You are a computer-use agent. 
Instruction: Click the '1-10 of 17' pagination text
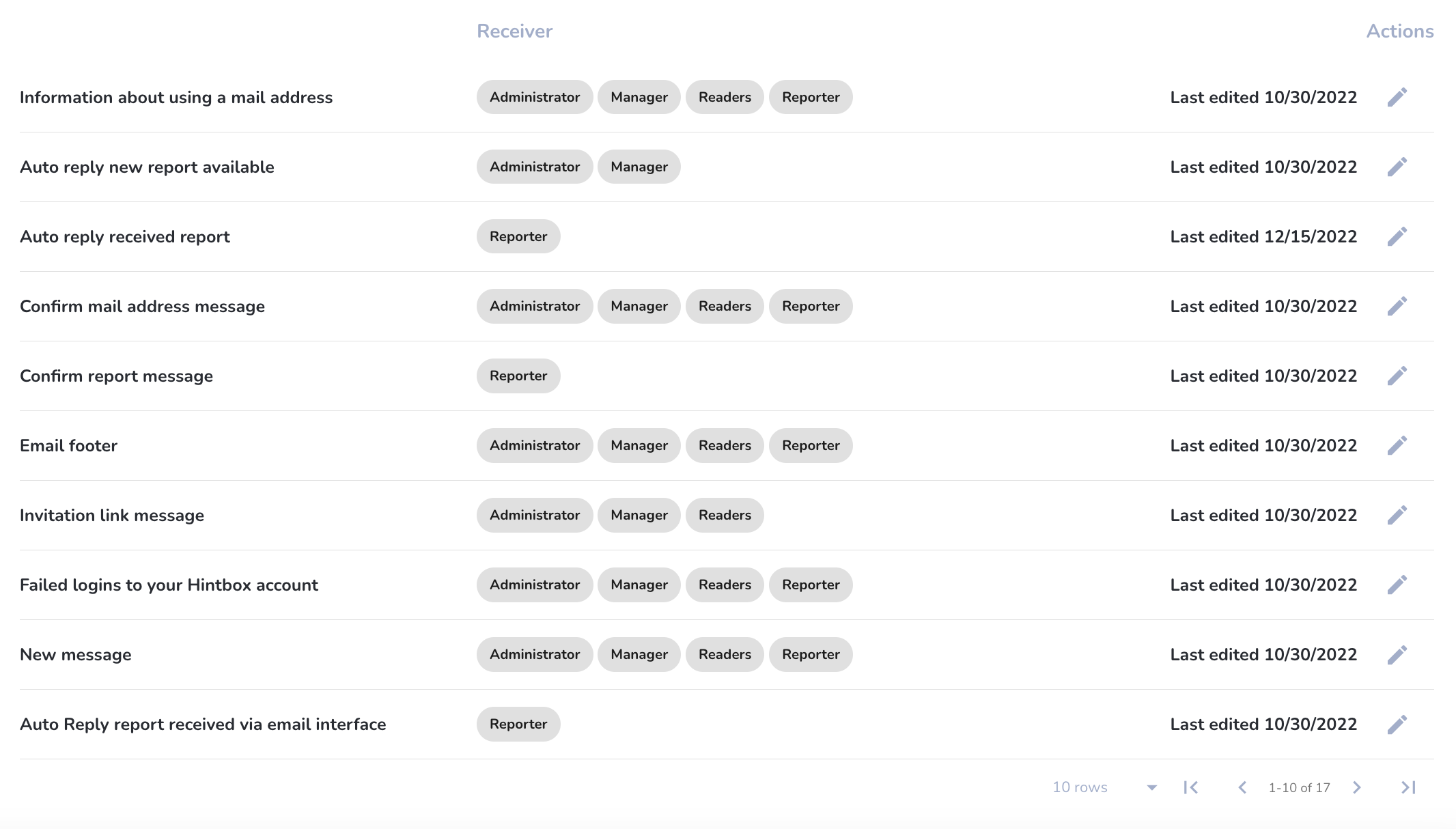click(x=1299, y=787)
